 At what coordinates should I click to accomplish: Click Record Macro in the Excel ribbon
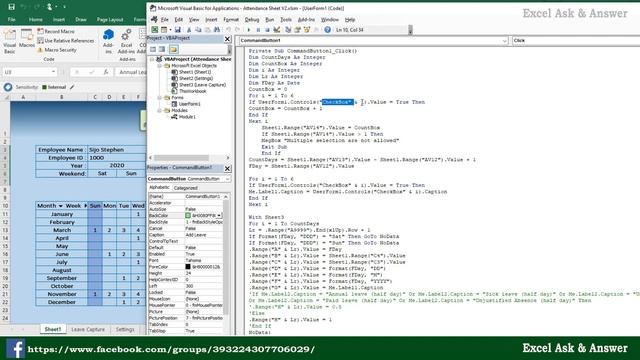coord(56,31)
